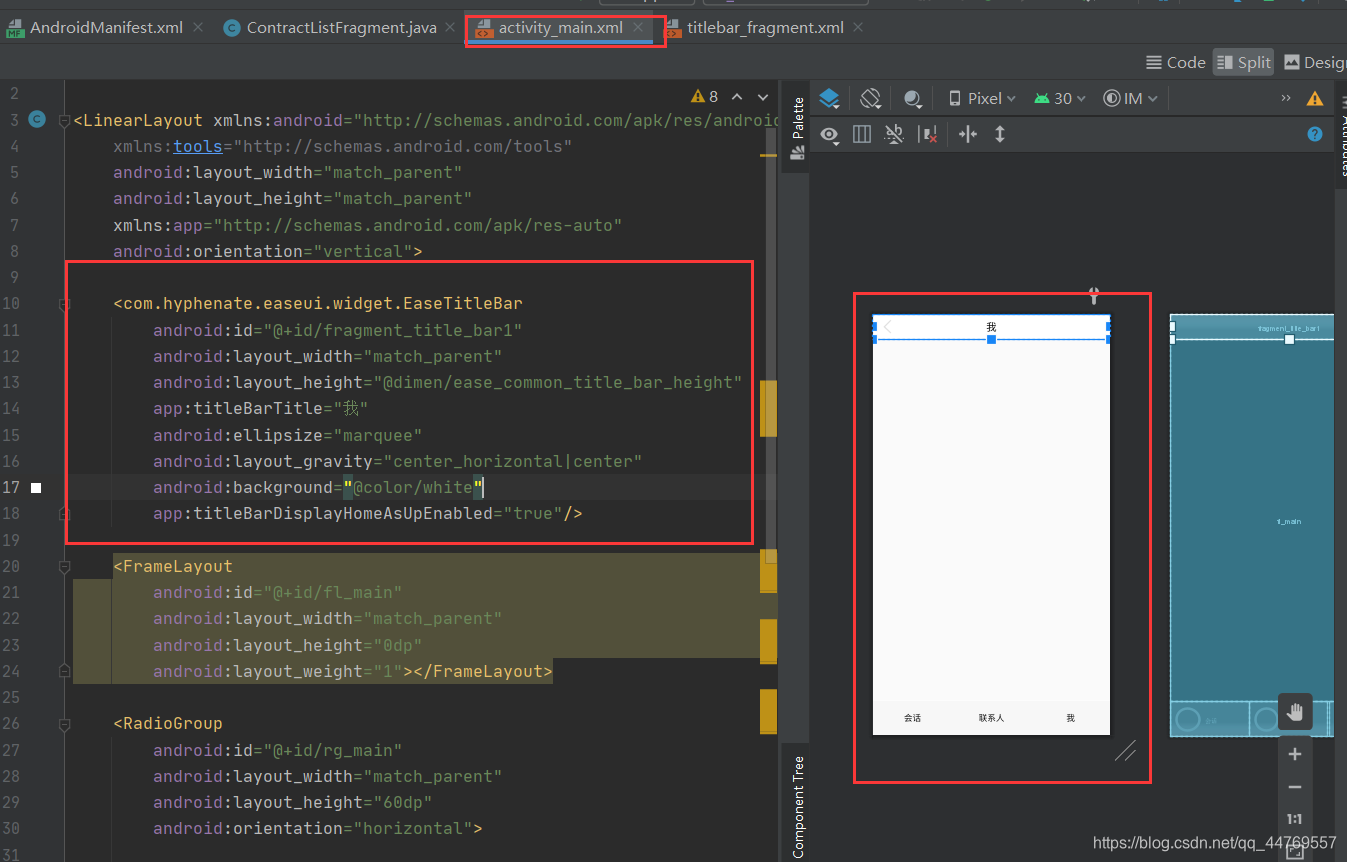Click the 我 title in preview title bar
This screenshot has width=1347, height=862.
pos(991,327)
